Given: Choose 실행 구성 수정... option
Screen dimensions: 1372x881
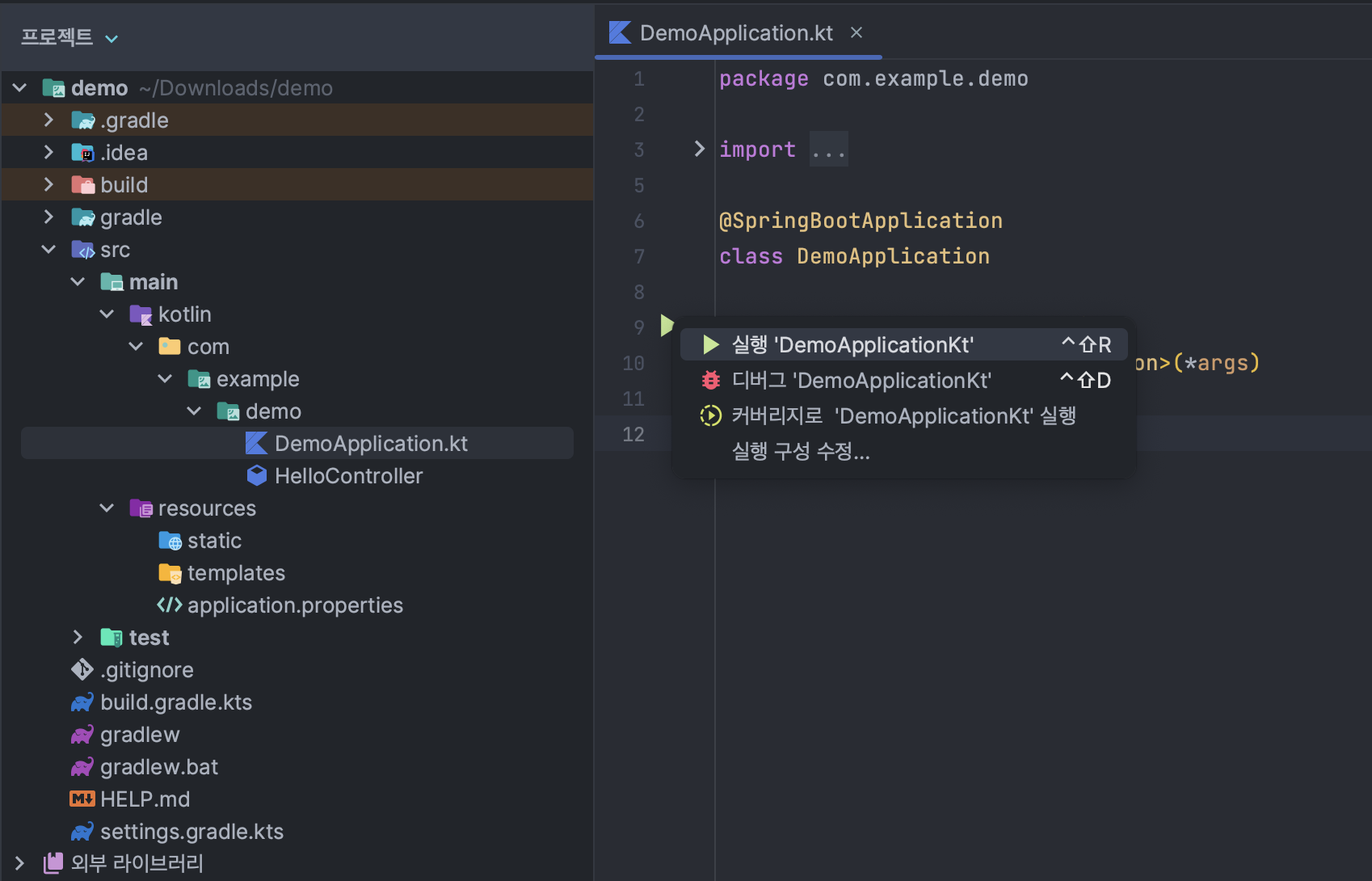Looking at the screenshot, I should (x=801, y=451).
